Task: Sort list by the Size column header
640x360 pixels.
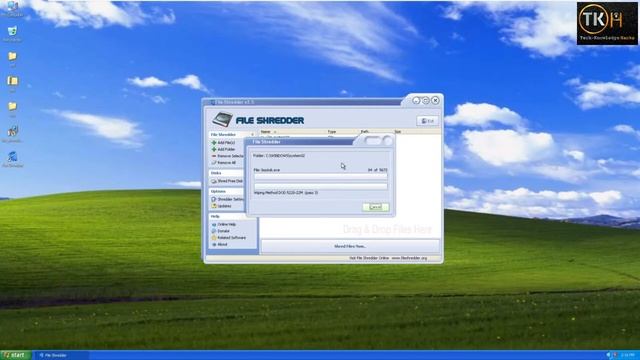Action: (x=398, y=132)
